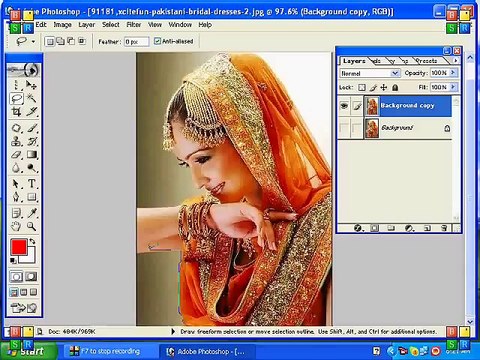Screen dimensions: 480x360
Task: Select the Type tool
Action: pyautogui.click(x=32, y=184)
